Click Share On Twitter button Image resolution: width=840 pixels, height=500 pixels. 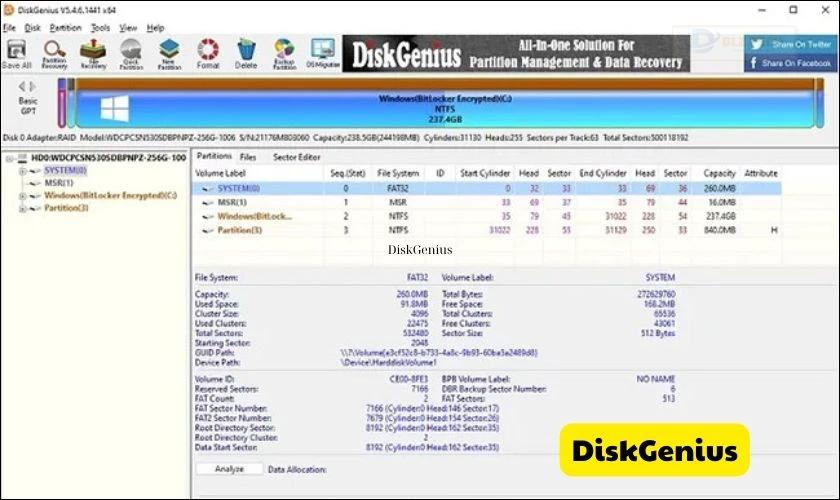click(x=791, y=44)
